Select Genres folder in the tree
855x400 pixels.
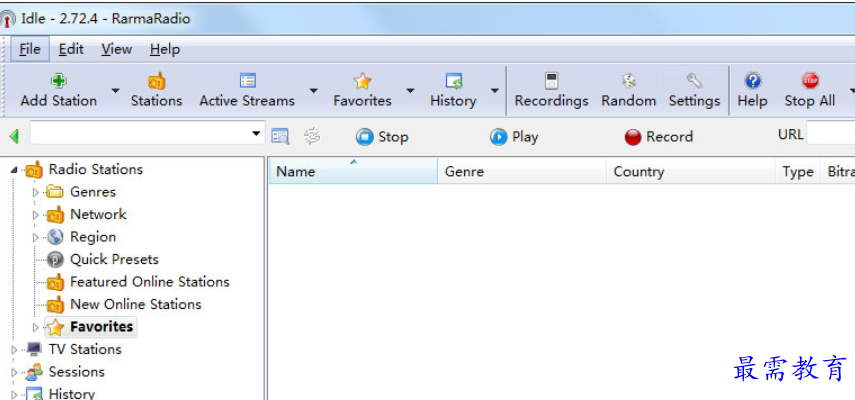tap(93, 192)
